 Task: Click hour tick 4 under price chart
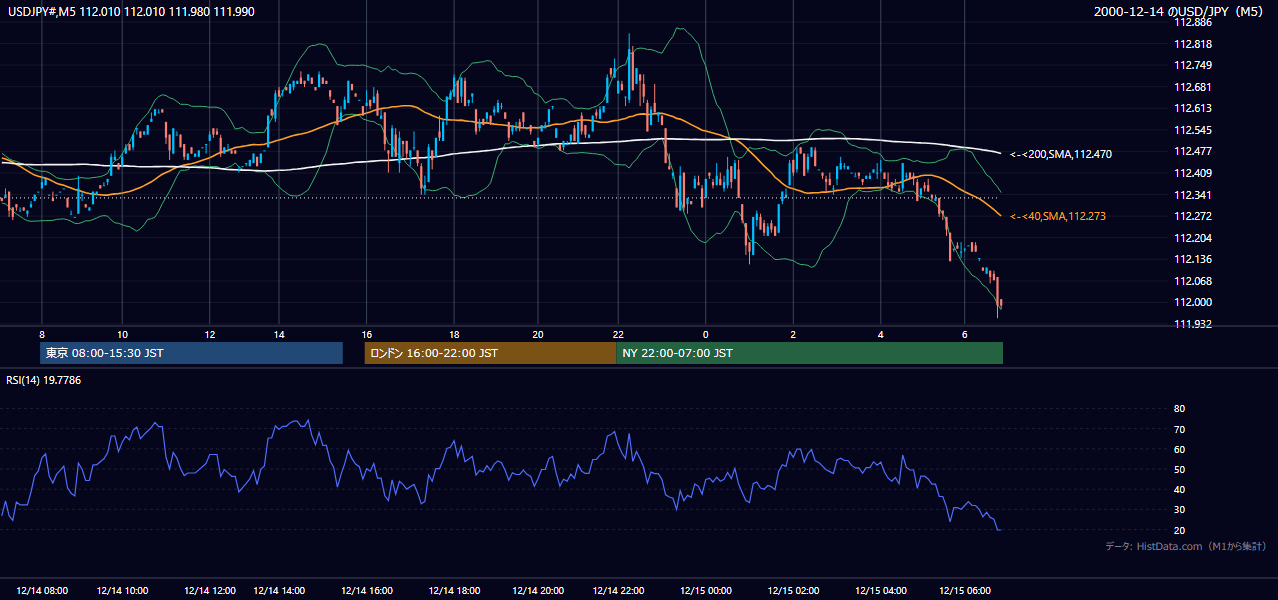coord(880,334)
